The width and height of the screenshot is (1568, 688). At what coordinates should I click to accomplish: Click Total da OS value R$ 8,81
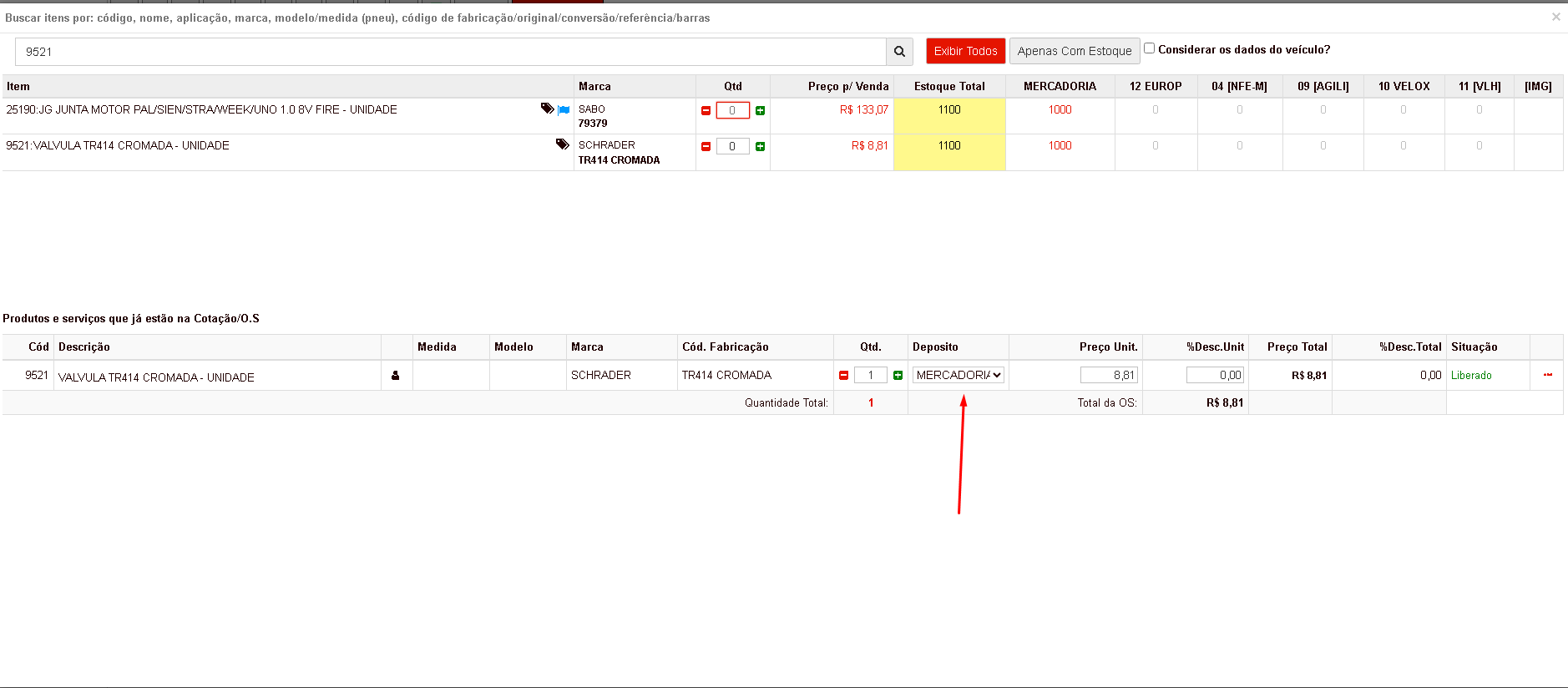pyautogui.click(x=1225, y=402)
